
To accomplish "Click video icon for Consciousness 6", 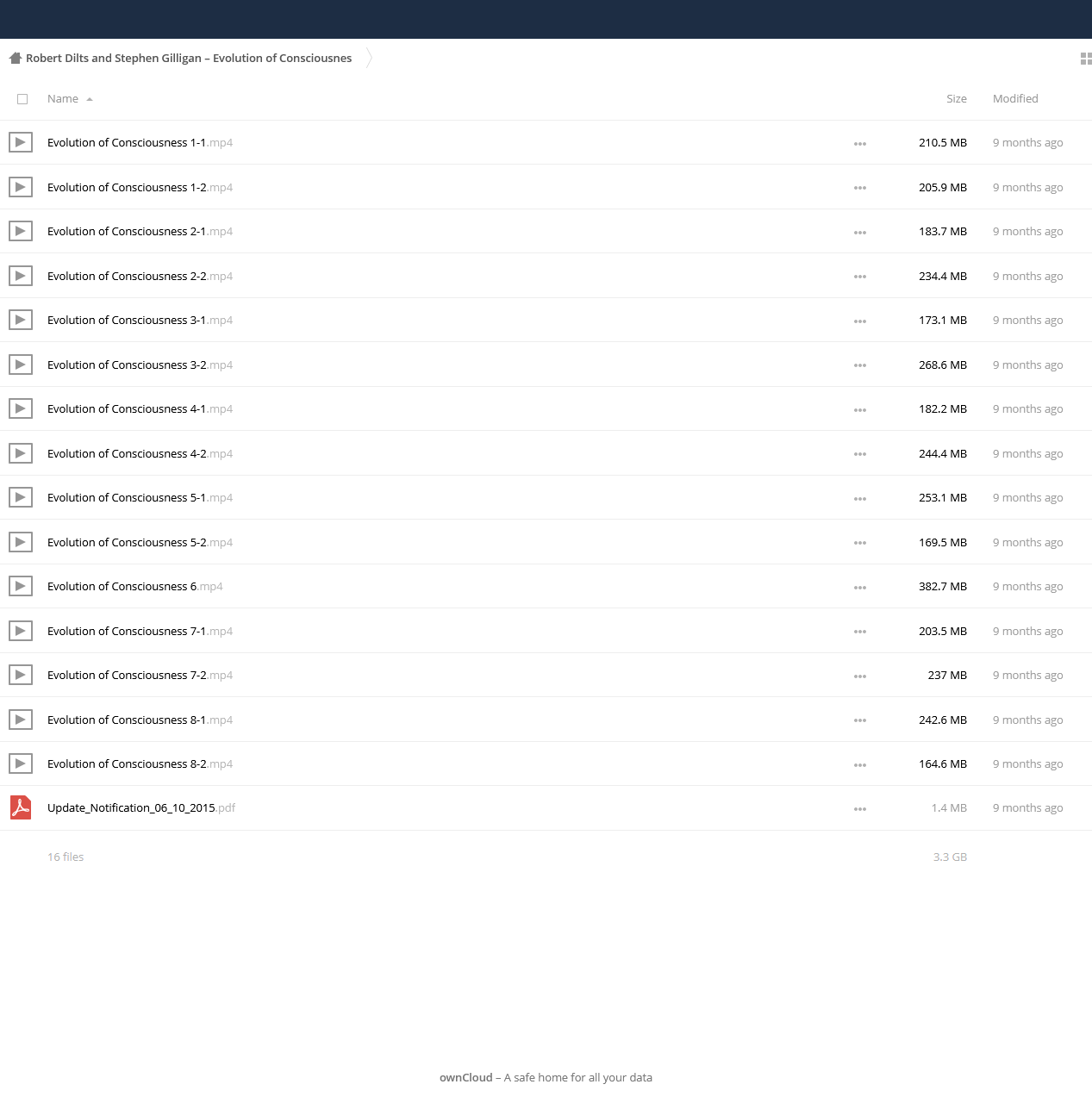I will coord(21,586).
